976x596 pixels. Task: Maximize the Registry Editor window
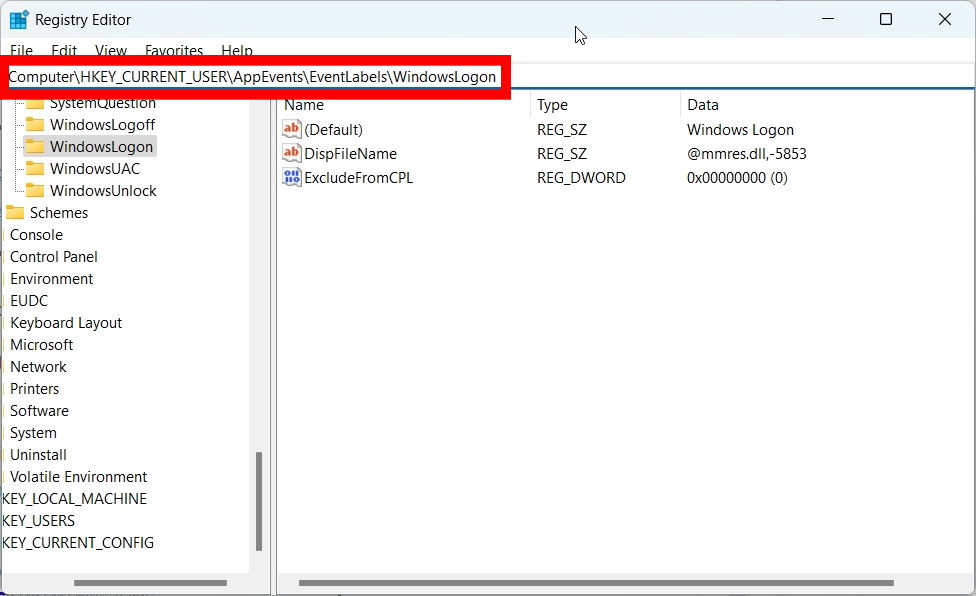click(886, 19)
